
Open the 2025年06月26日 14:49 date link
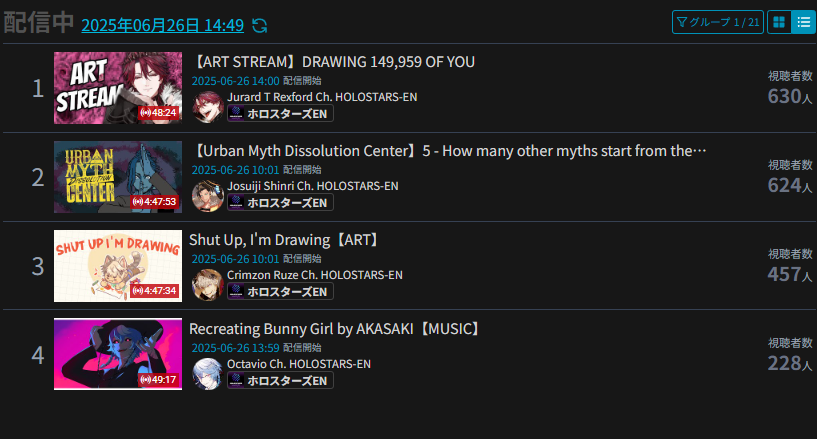click(x=163, y=25)
